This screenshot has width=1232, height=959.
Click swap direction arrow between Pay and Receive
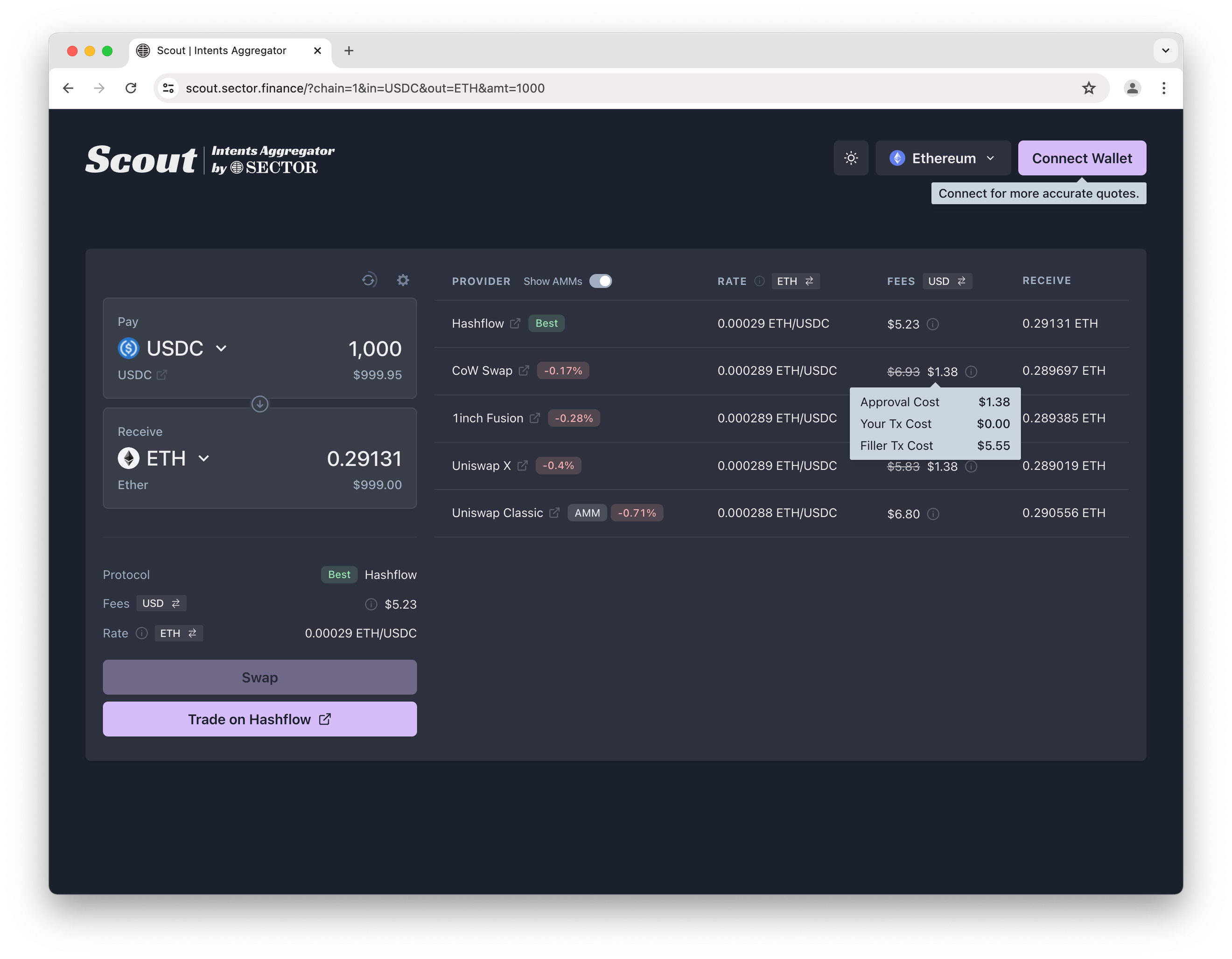(x=259, y=404)
